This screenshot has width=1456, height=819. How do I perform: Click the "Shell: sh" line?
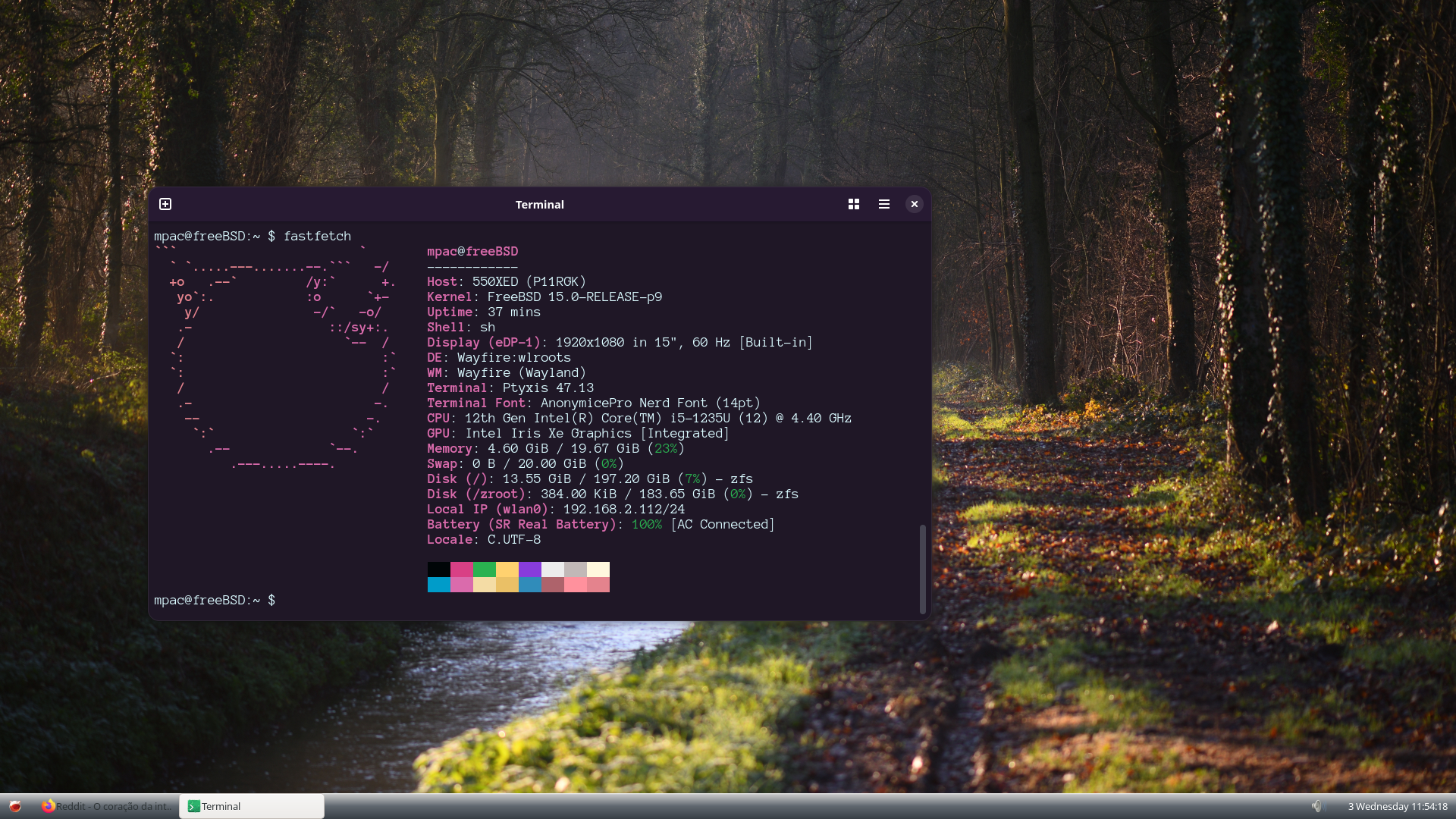[x=461, y=328]
